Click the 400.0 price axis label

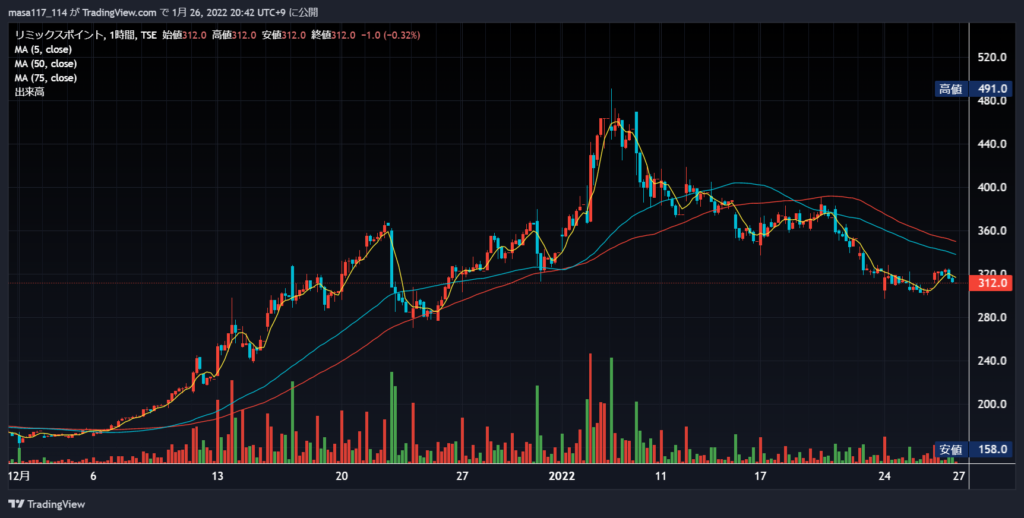pyautogui.click(x=992, y=187)
